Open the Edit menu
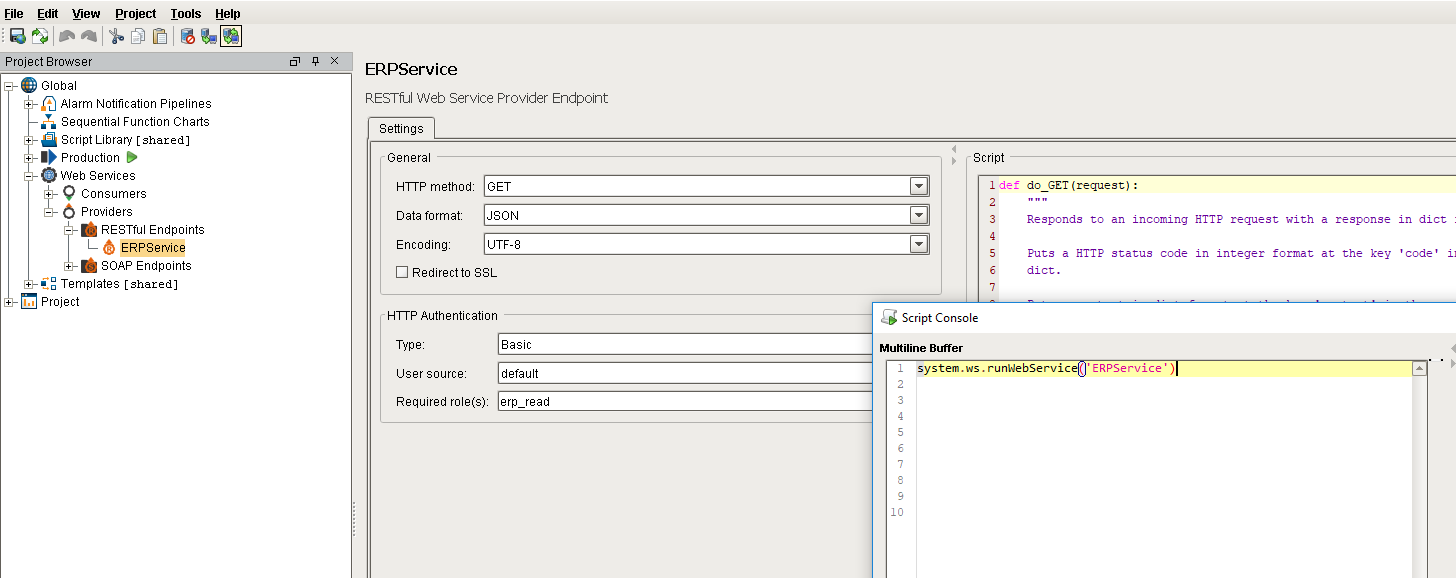Image resolution: width=1456 pixels, height=578 pixels. click(47, 13)
